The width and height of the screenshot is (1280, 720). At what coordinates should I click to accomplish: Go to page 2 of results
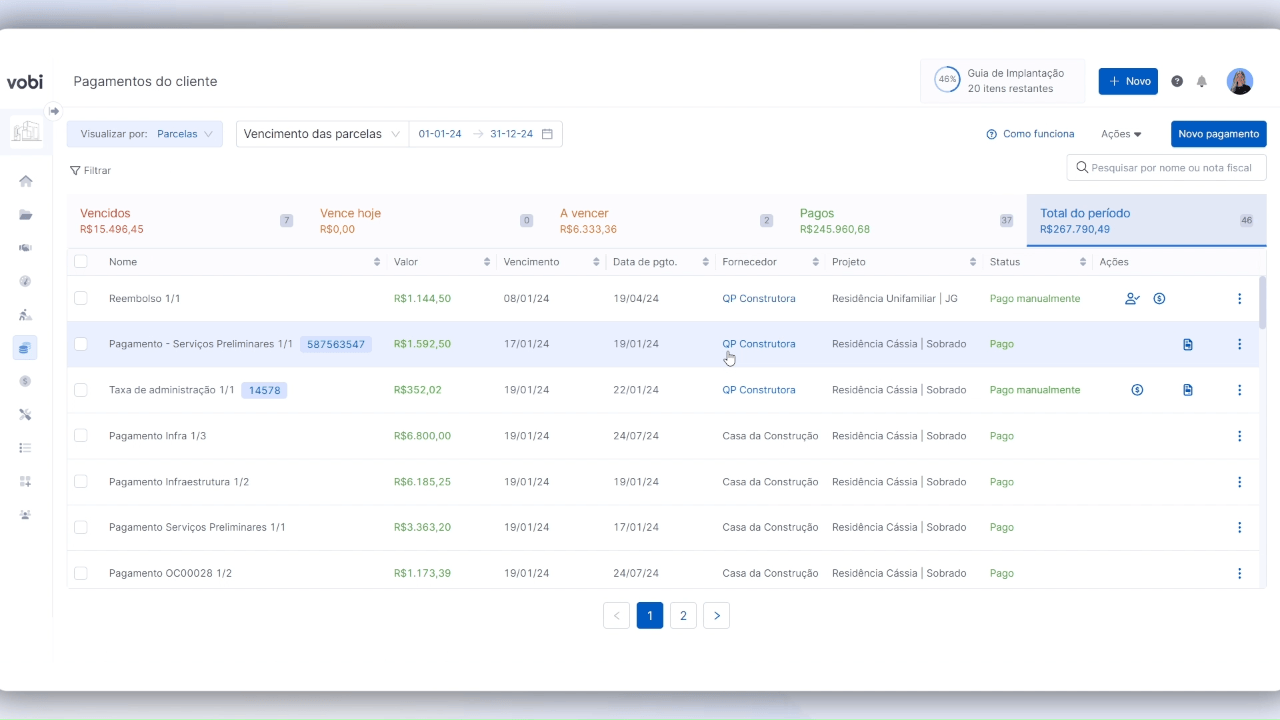(683, 616)
